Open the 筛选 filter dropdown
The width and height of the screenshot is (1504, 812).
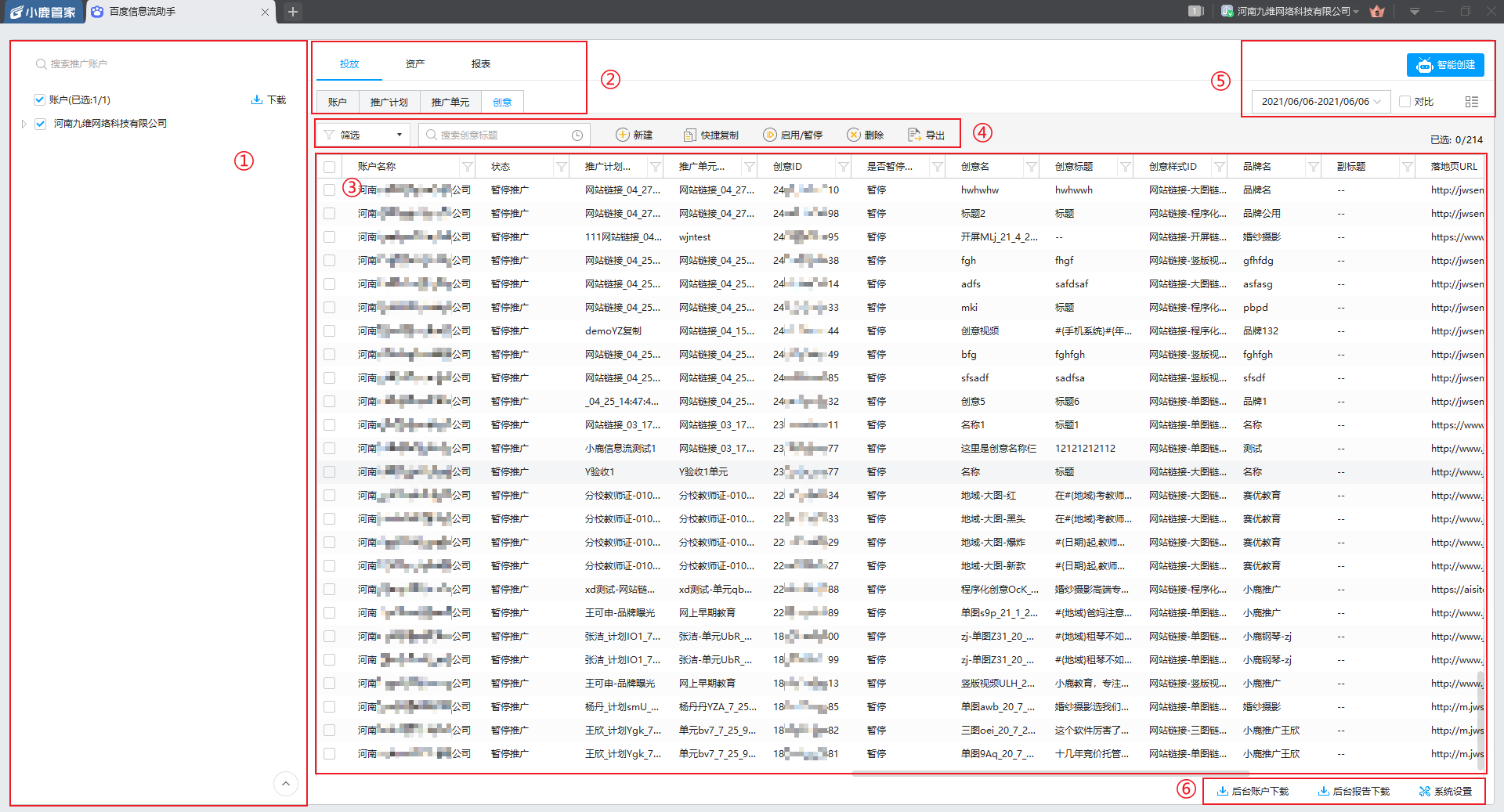pyautogui.click(x=363, y=135)
